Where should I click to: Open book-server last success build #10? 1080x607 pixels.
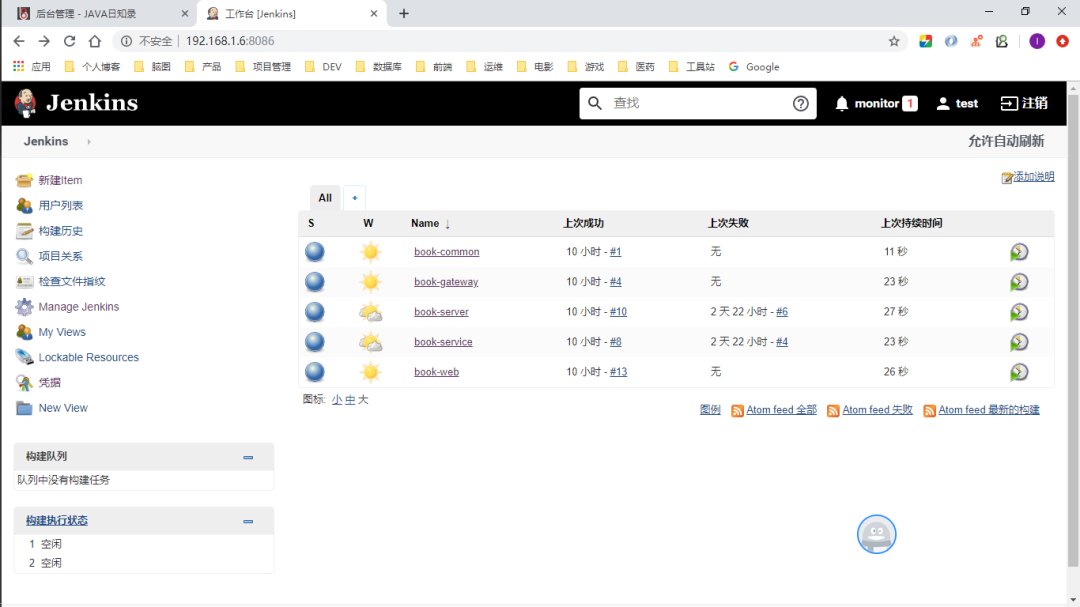[x=619, y=312]
